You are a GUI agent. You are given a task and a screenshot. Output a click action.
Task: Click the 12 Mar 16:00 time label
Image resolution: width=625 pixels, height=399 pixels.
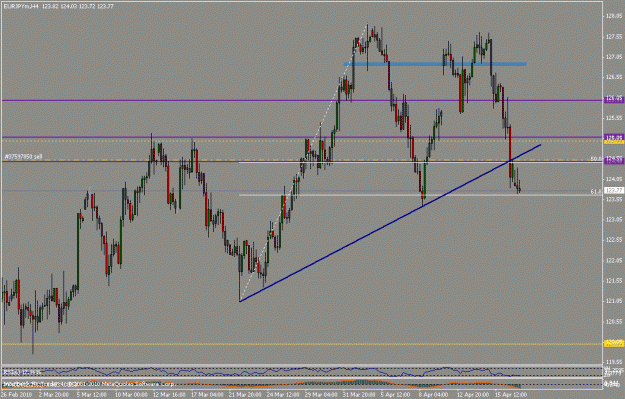pos(169,395)
